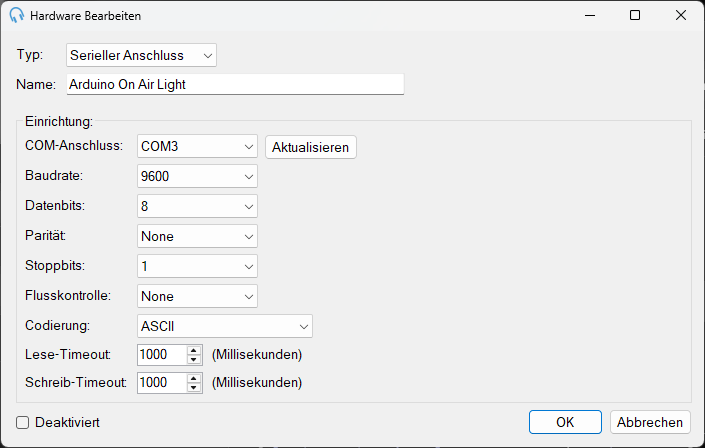Expand the Flusskontrolle dropdown
Viewport: 705px width, 448px height.
197,296
